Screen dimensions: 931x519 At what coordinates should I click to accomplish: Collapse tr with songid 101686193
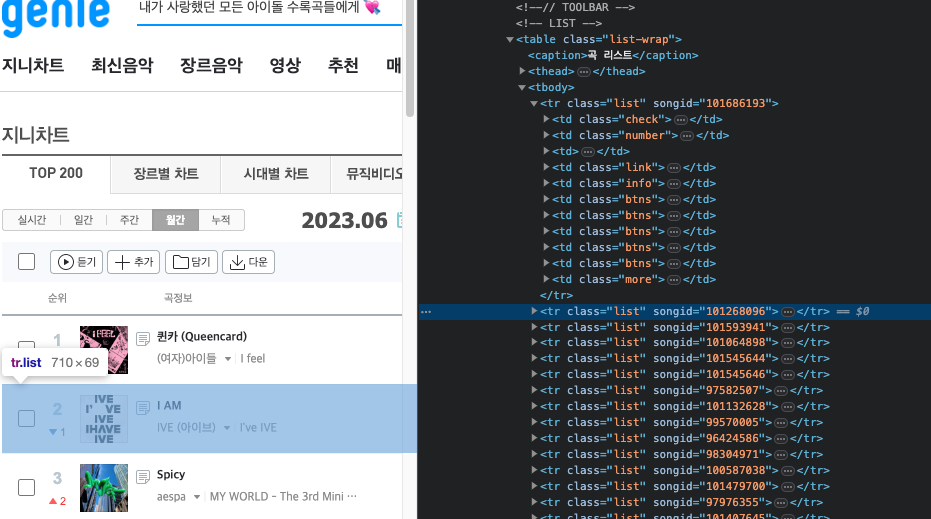coord(534,103)
